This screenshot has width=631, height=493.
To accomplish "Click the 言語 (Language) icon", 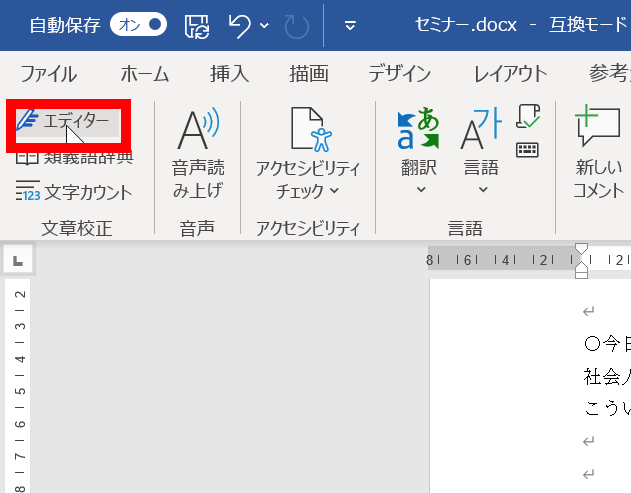I will 481,129.
